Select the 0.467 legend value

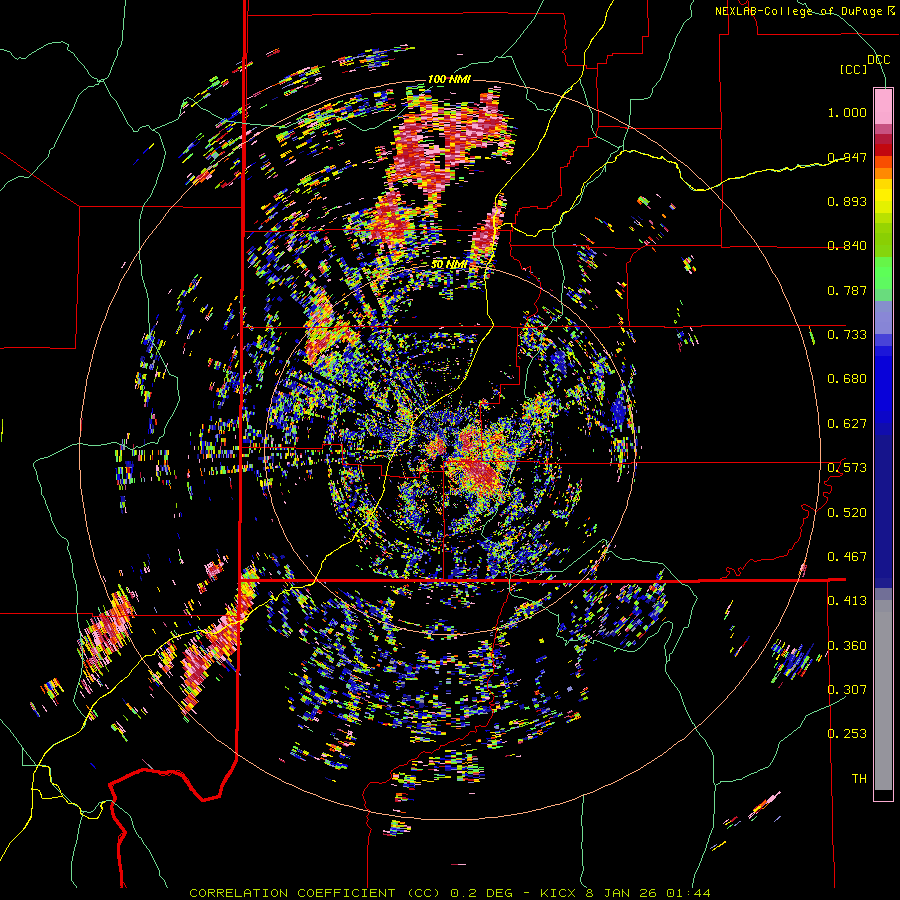click(x=847, y=557)
